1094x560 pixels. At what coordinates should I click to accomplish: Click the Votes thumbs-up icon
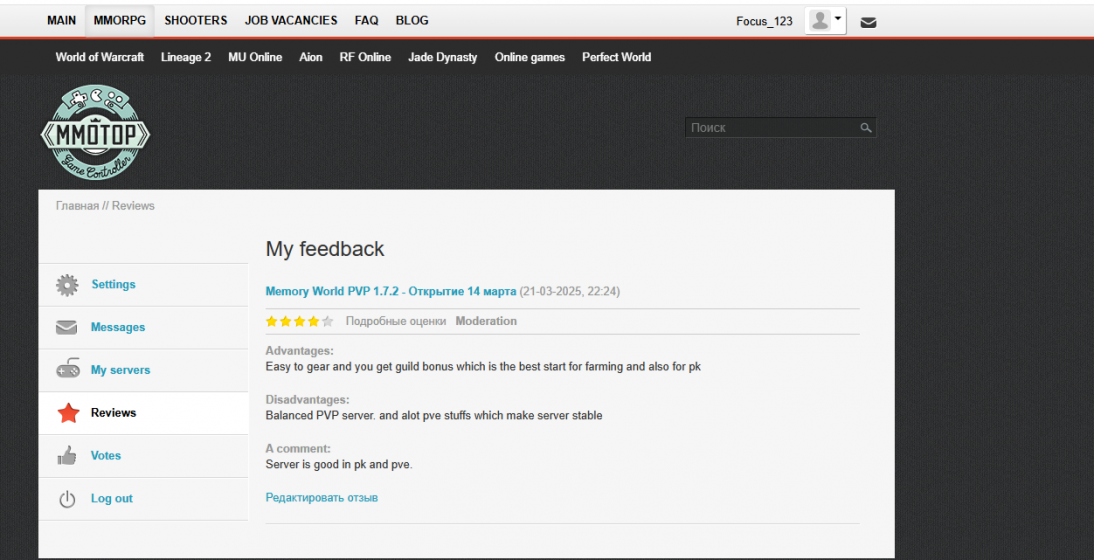click(x=66, y=455)
